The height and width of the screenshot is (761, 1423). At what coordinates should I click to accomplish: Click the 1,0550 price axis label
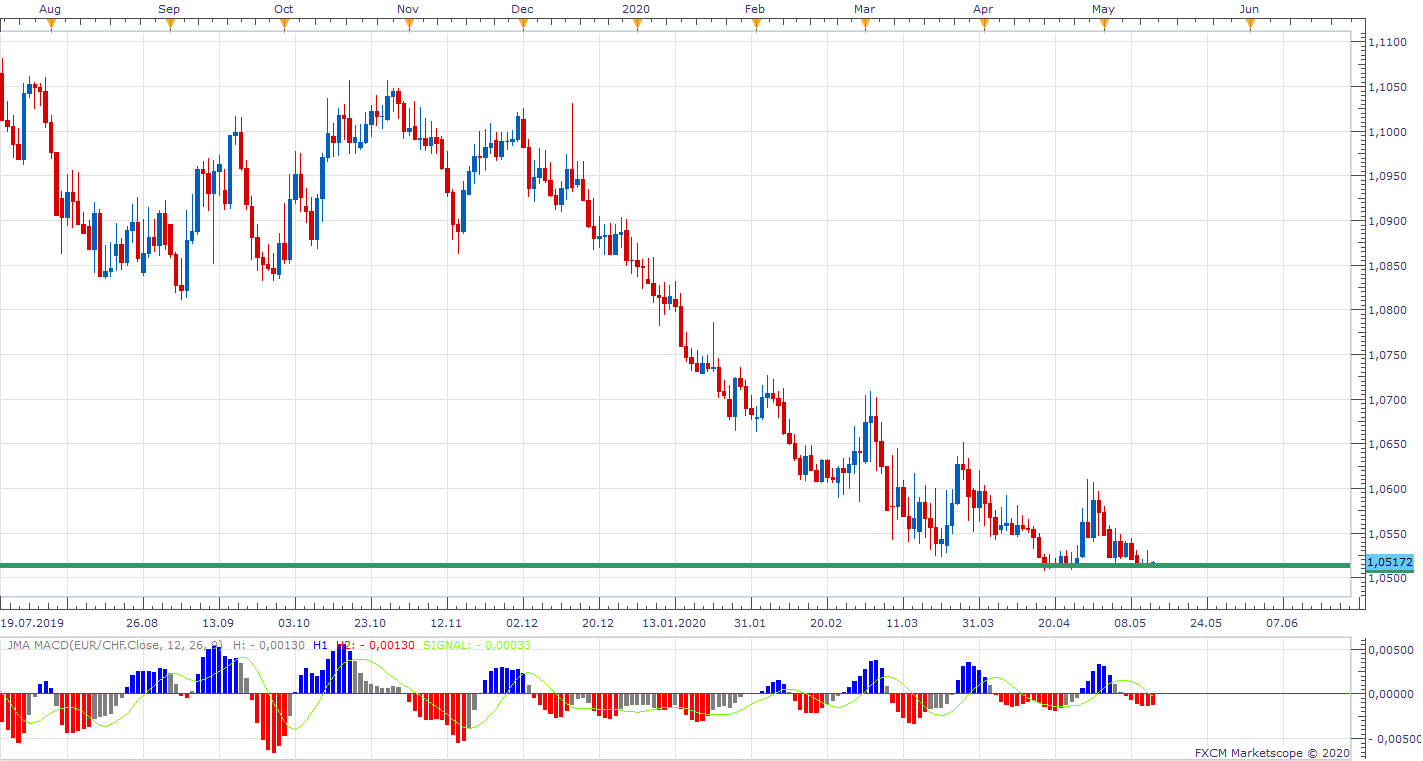[1389, 534]
